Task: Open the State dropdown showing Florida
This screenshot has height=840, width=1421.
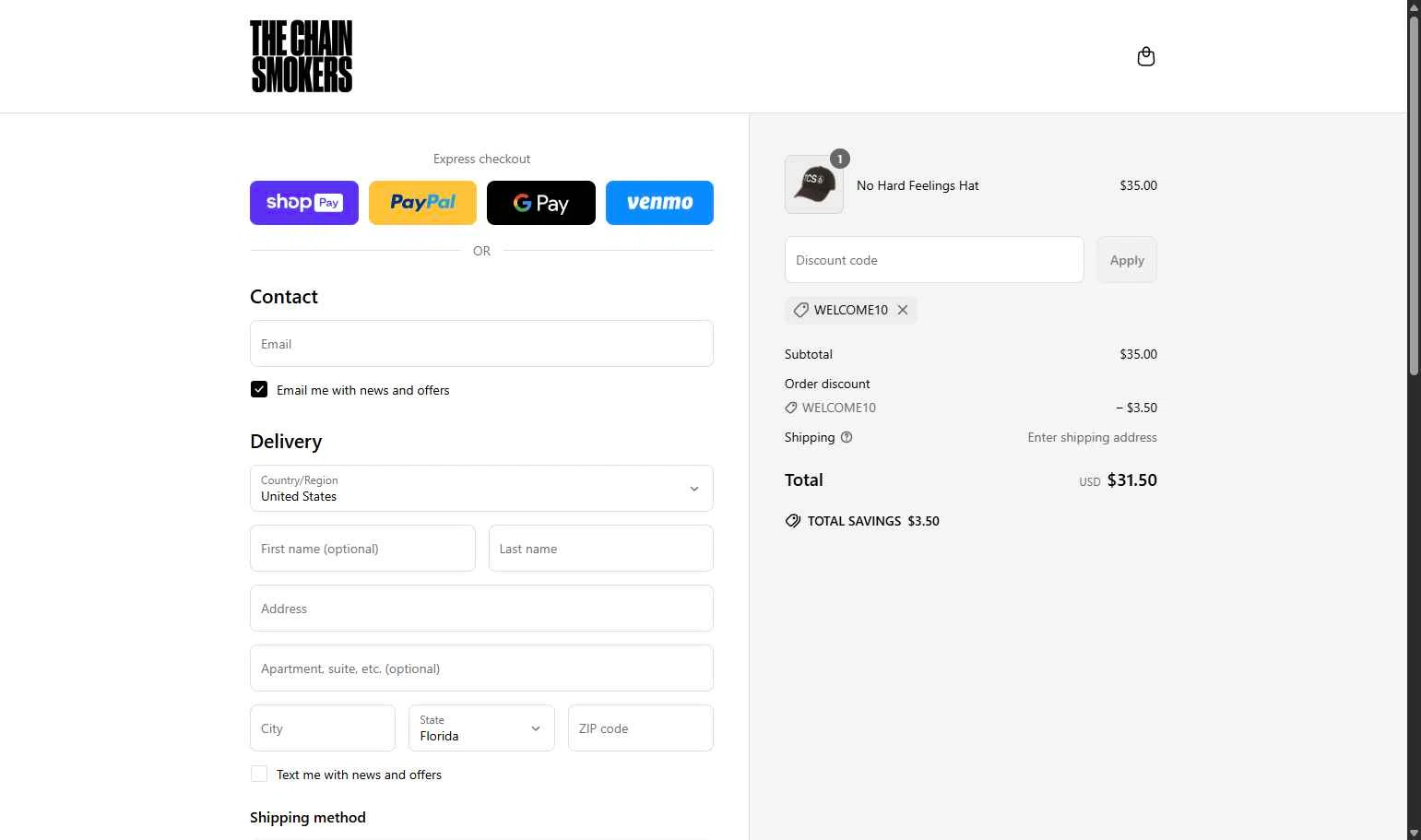Action: coord(481,728)
